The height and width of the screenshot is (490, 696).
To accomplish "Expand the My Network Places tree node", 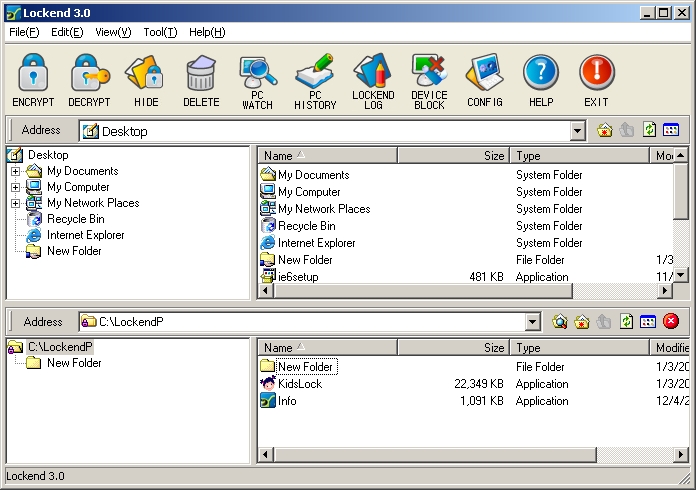I will click(x=15, y=203).
